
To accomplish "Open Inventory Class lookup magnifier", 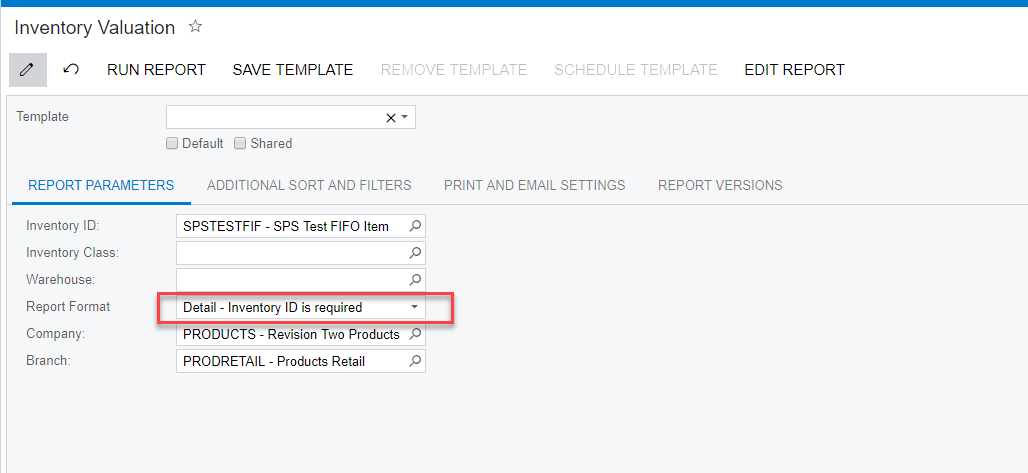I will (416, 253).
